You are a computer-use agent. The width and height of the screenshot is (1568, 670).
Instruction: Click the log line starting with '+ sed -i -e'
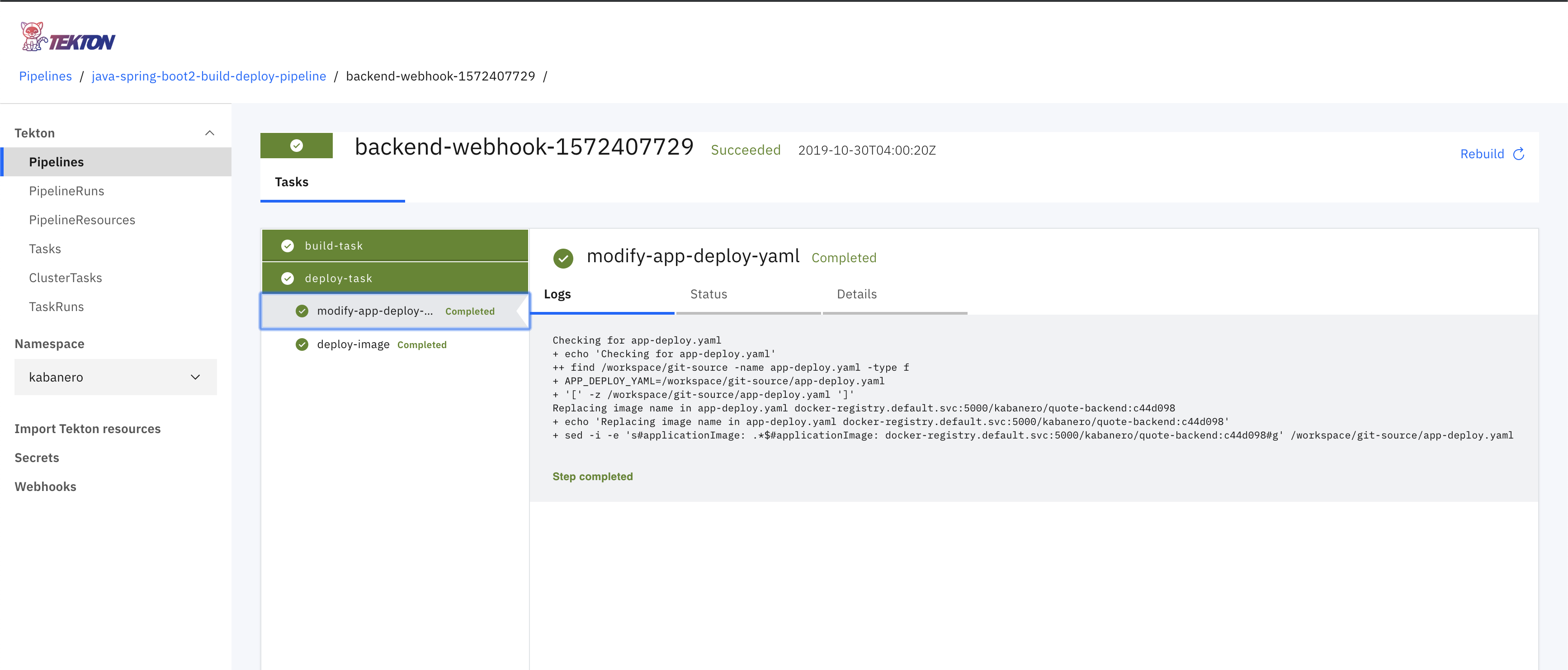click(1032, 435)
